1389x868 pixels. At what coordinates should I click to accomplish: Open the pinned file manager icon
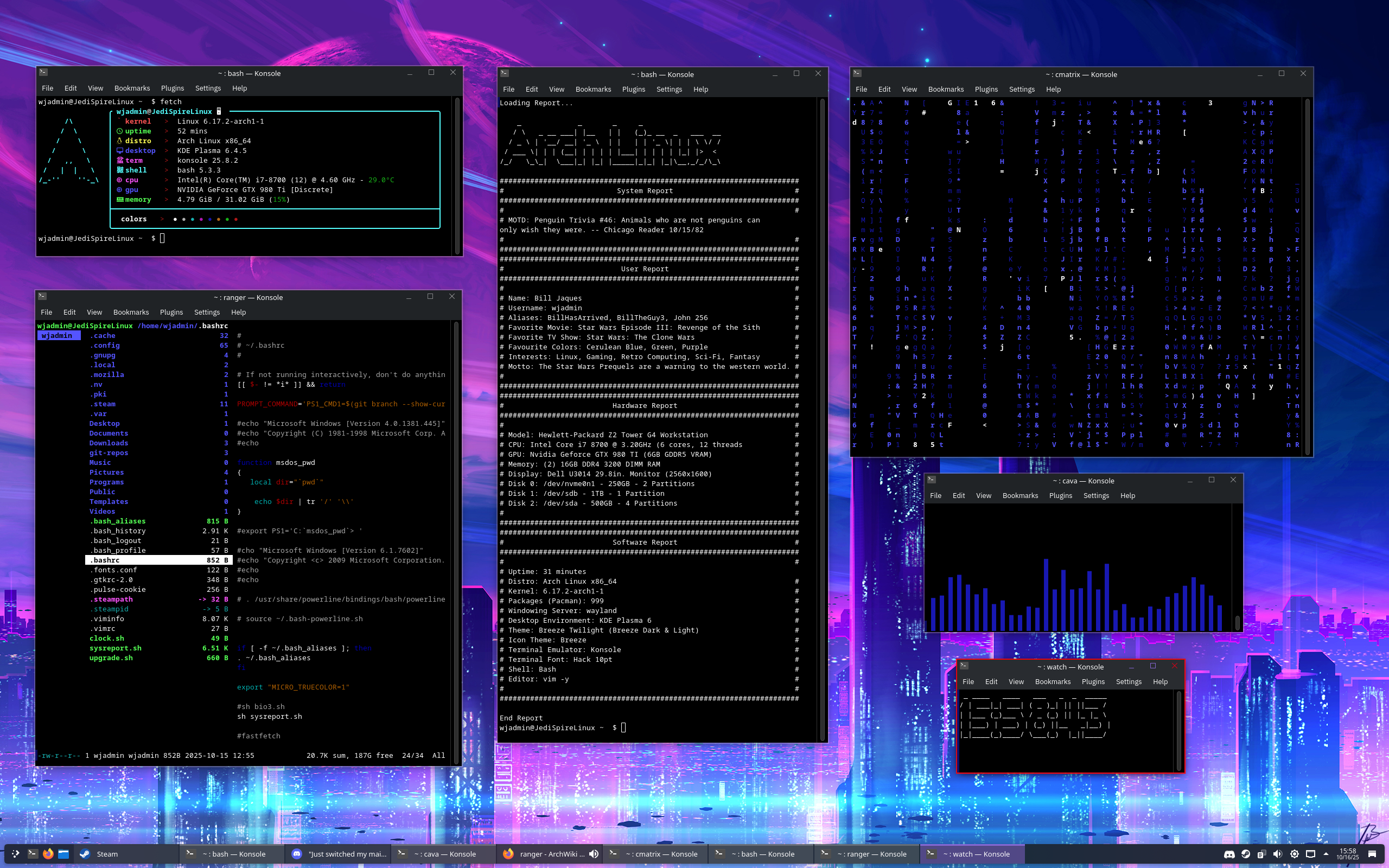click(63, 854)
